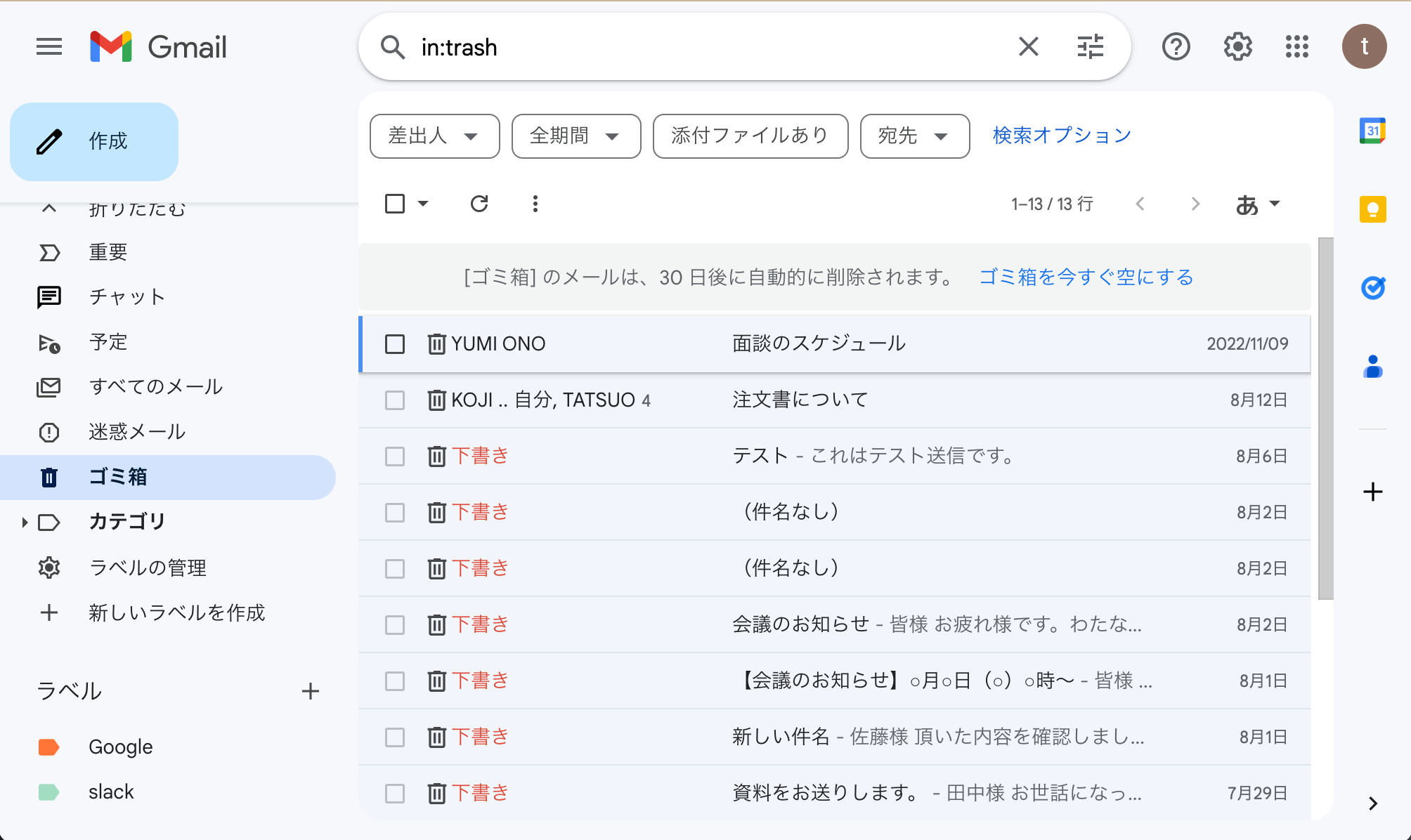This screenshot has width=1411, height=840.
Task: Open the 差出人 filter dropdown
Action: (434, 136)
